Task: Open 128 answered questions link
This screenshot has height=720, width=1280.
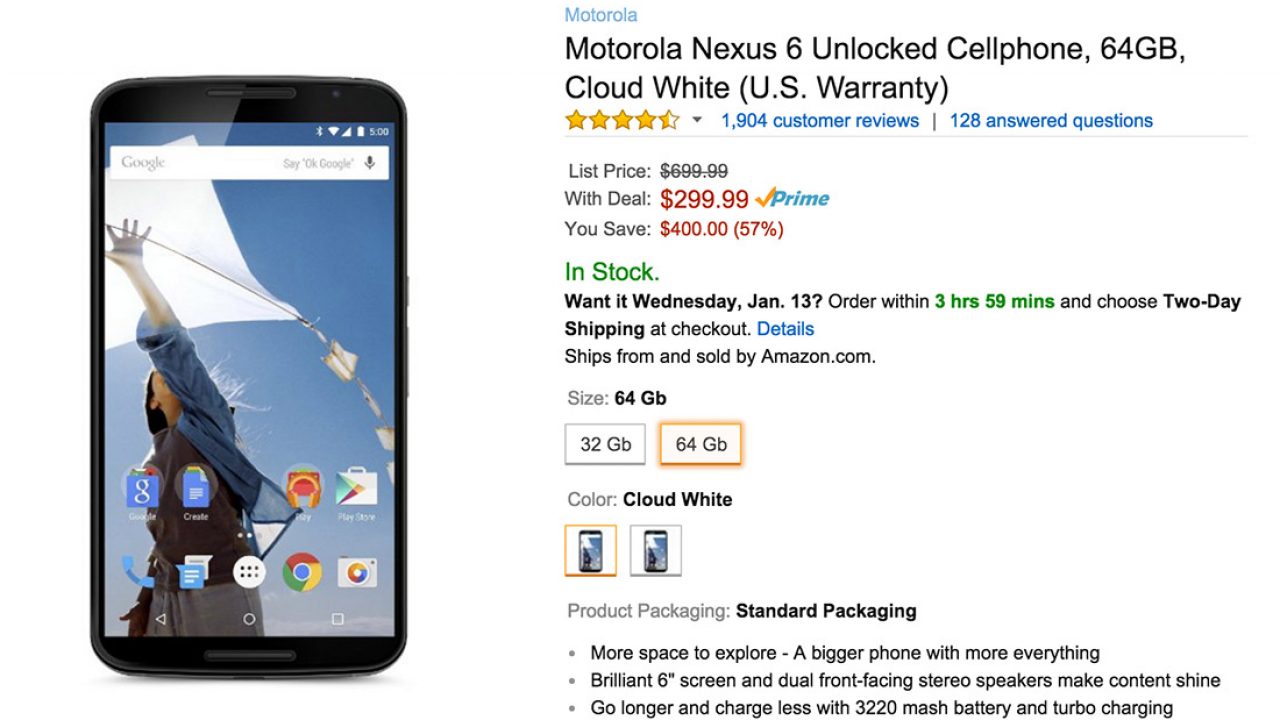Action: (1051, 121)
